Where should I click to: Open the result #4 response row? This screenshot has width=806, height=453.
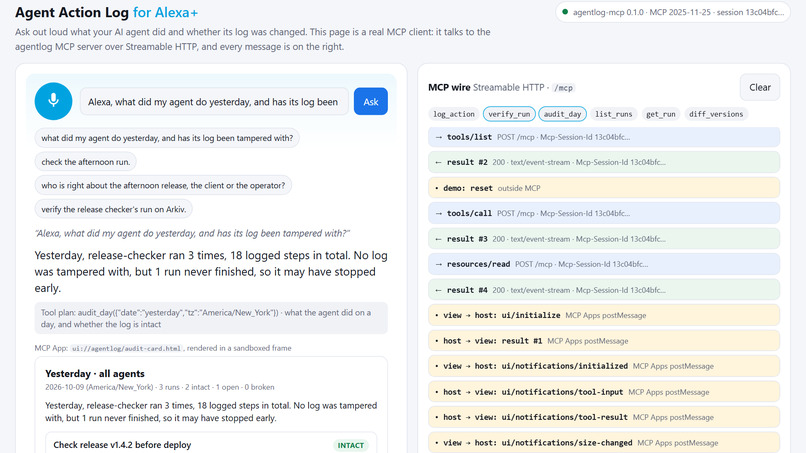coord(603,290)
